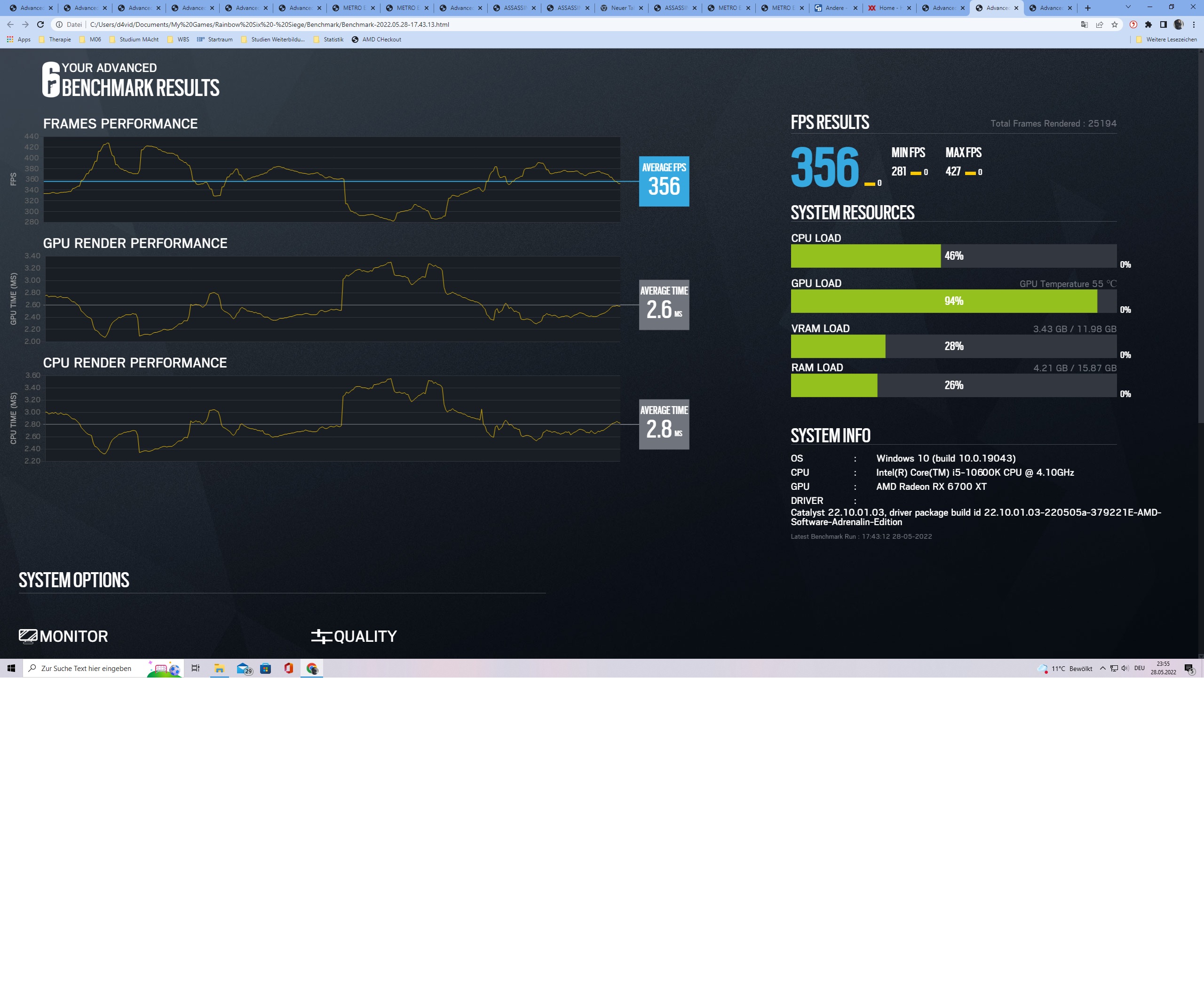Toggle the browser side panel icon

coord(1163,24)
